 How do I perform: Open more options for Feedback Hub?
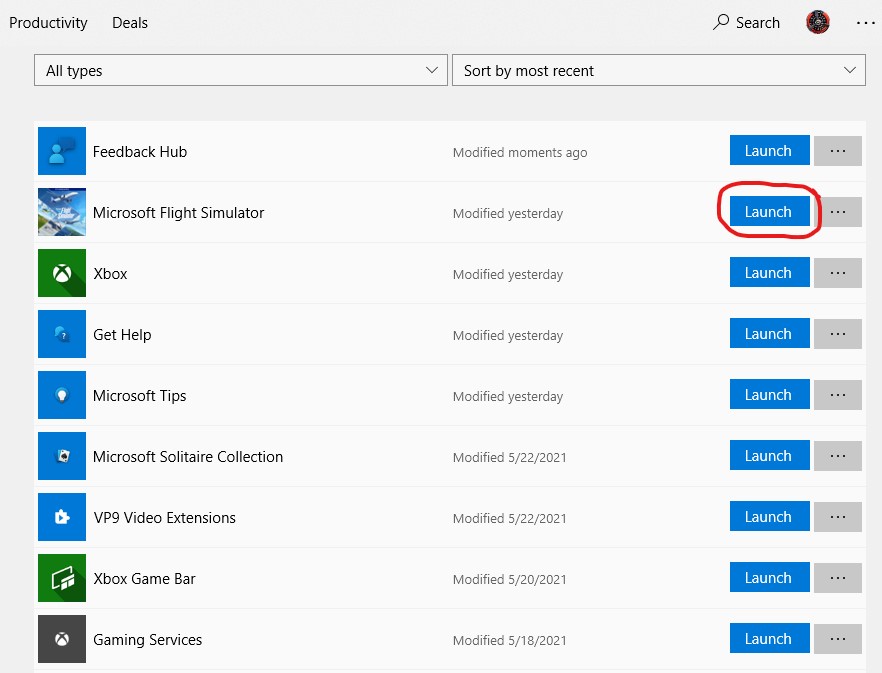pyautogui.click(x=838, y=151)
